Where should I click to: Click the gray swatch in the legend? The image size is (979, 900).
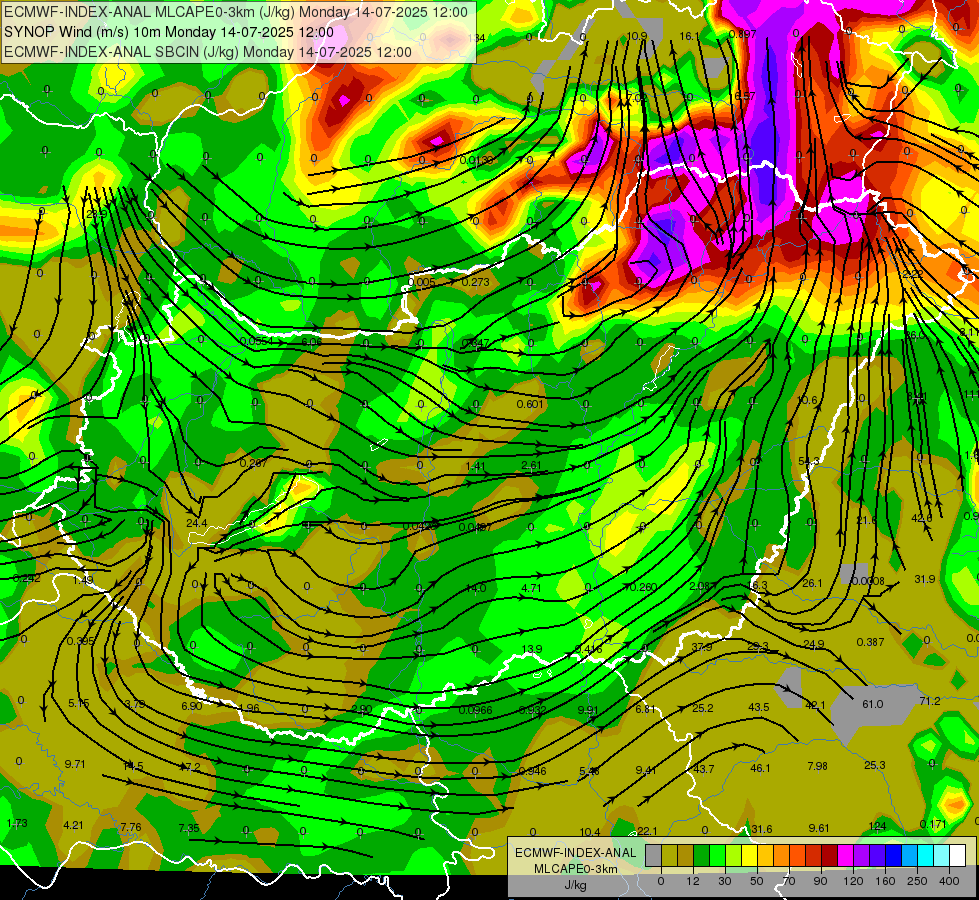pyautogui.click(x=653, y=855)
